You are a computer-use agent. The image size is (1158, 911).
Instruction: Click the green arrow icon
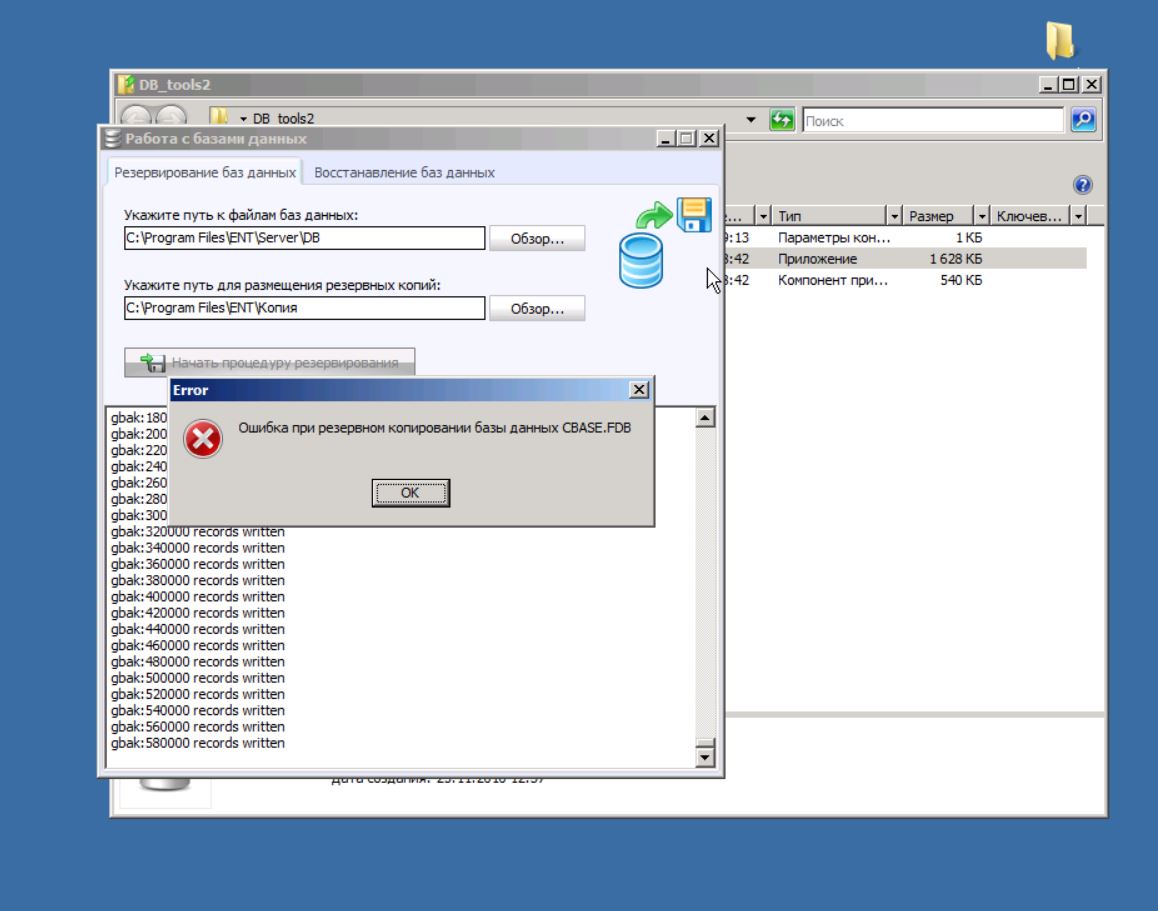coord(654,216)
